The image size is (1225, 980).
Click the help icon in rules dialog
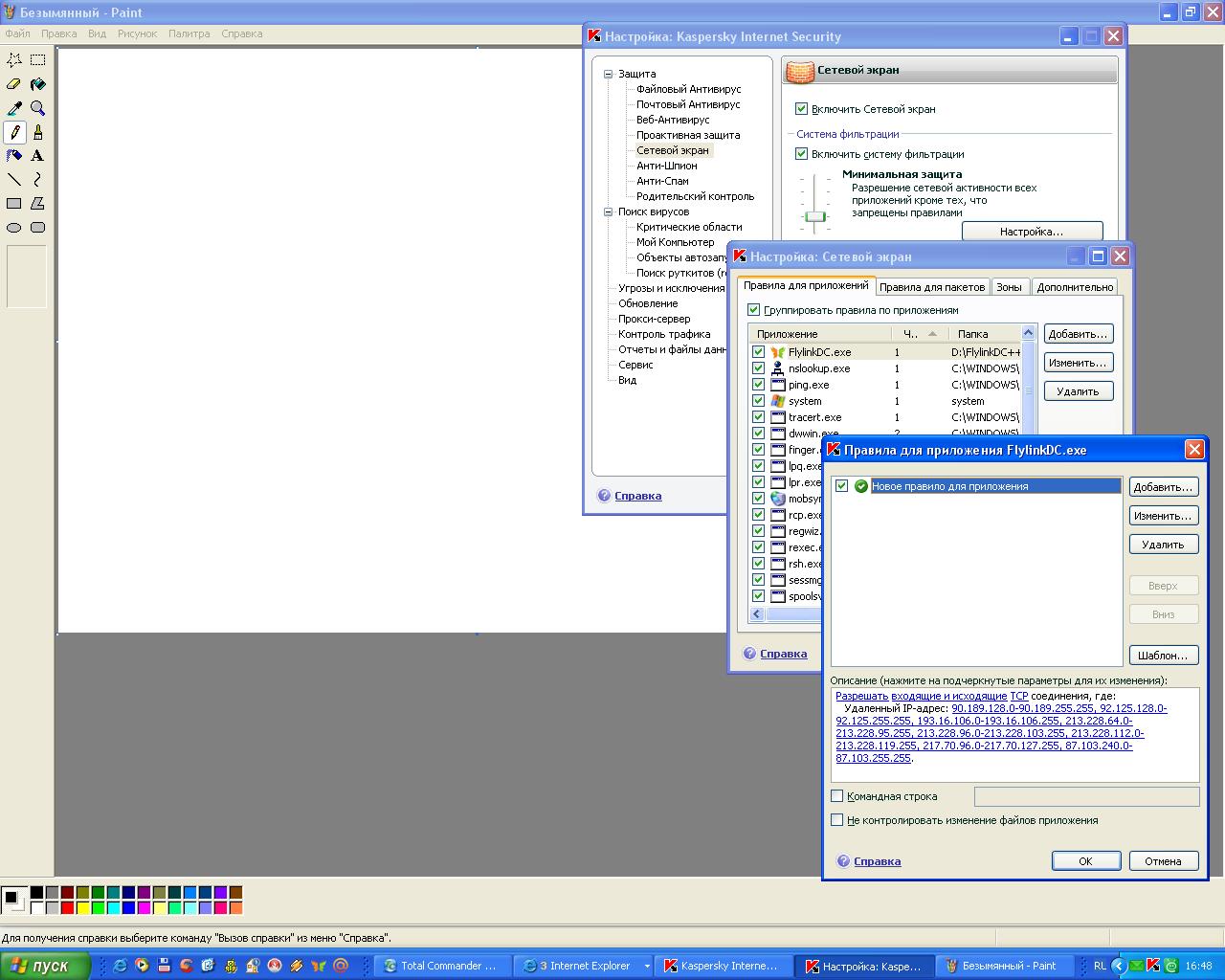(x=843, y=861)
